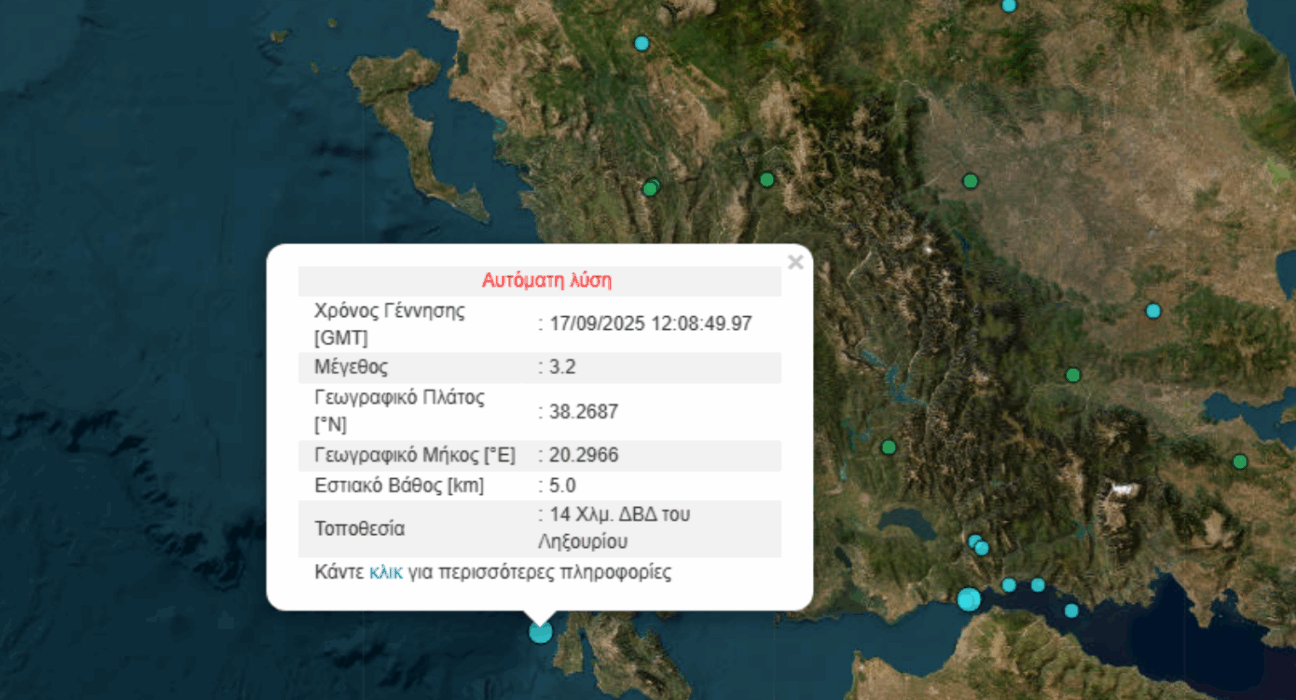This screenshot has height=700, width=1296.
Task: Pick the green marker near the map's right edge
Action: coord(1240,461)
